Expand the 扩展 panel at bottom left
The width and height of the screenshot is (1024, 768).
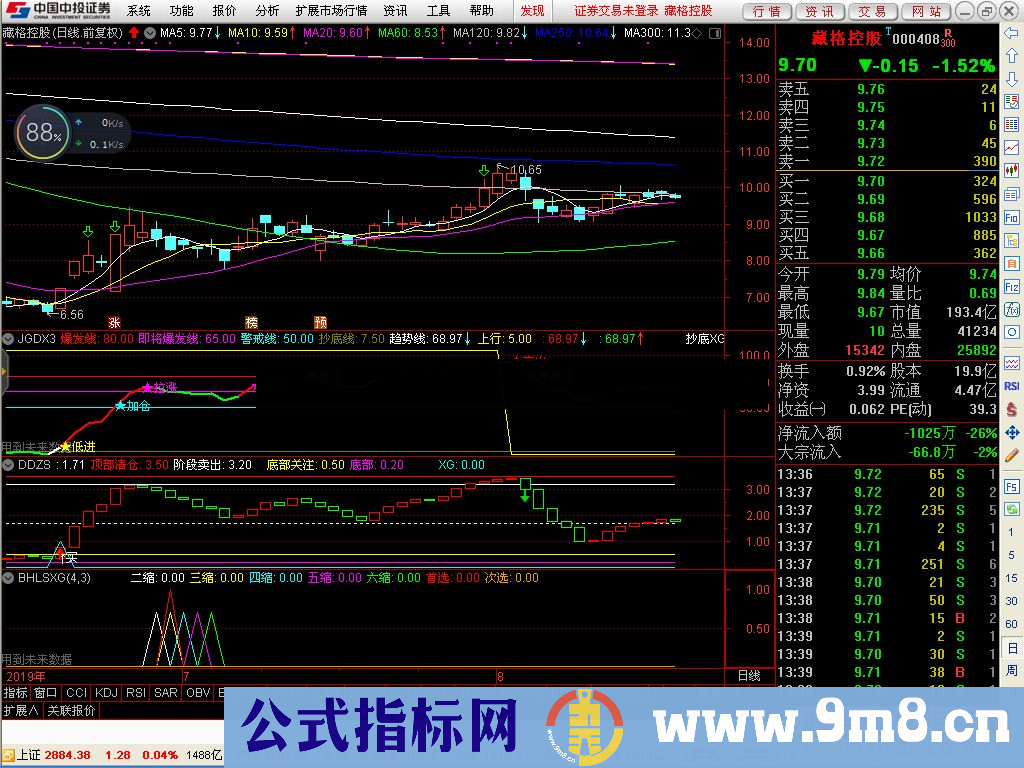20,709
